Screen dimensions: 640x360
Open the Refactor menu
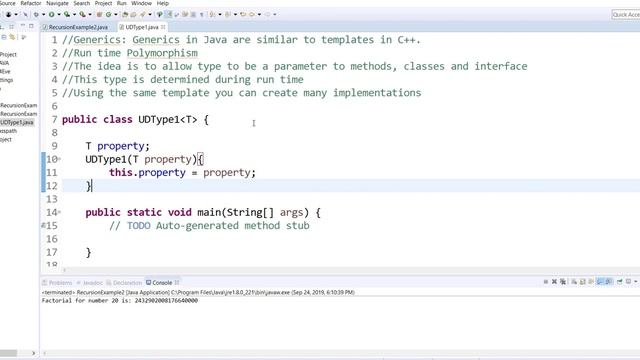[x=31, y=3]
